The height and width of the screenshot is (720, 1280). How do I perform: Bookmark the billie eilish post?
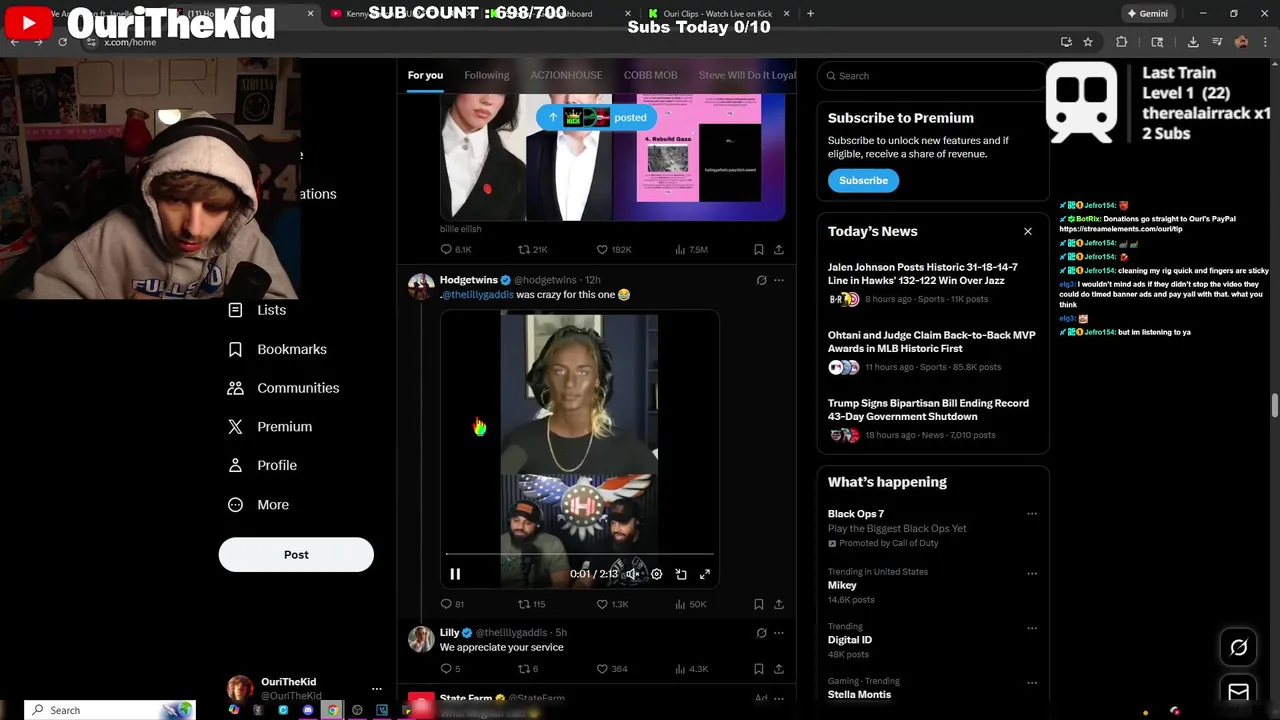759,250
